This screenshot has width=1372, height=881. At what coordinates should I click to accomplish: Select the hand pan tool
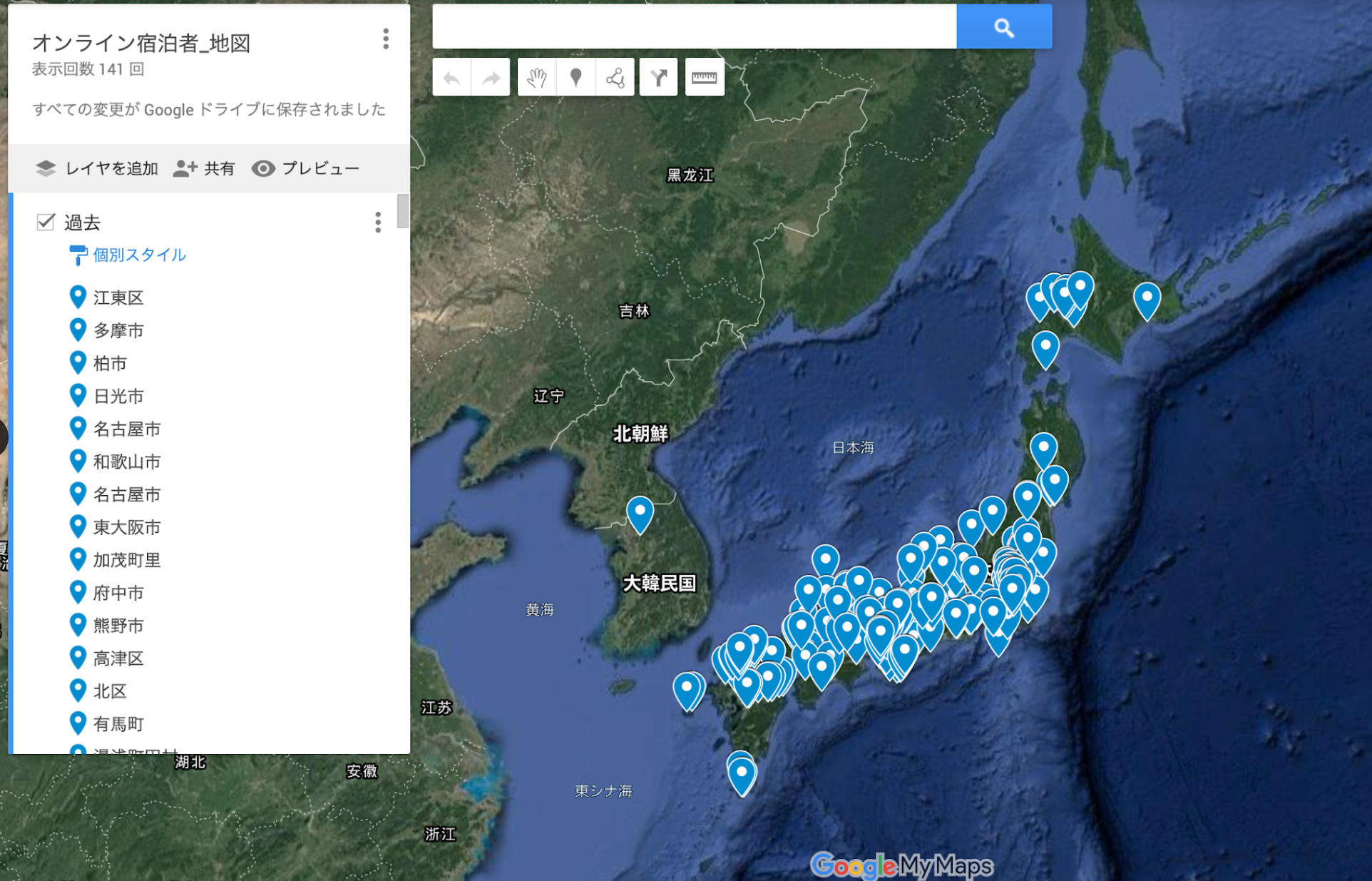pos(536,78)
